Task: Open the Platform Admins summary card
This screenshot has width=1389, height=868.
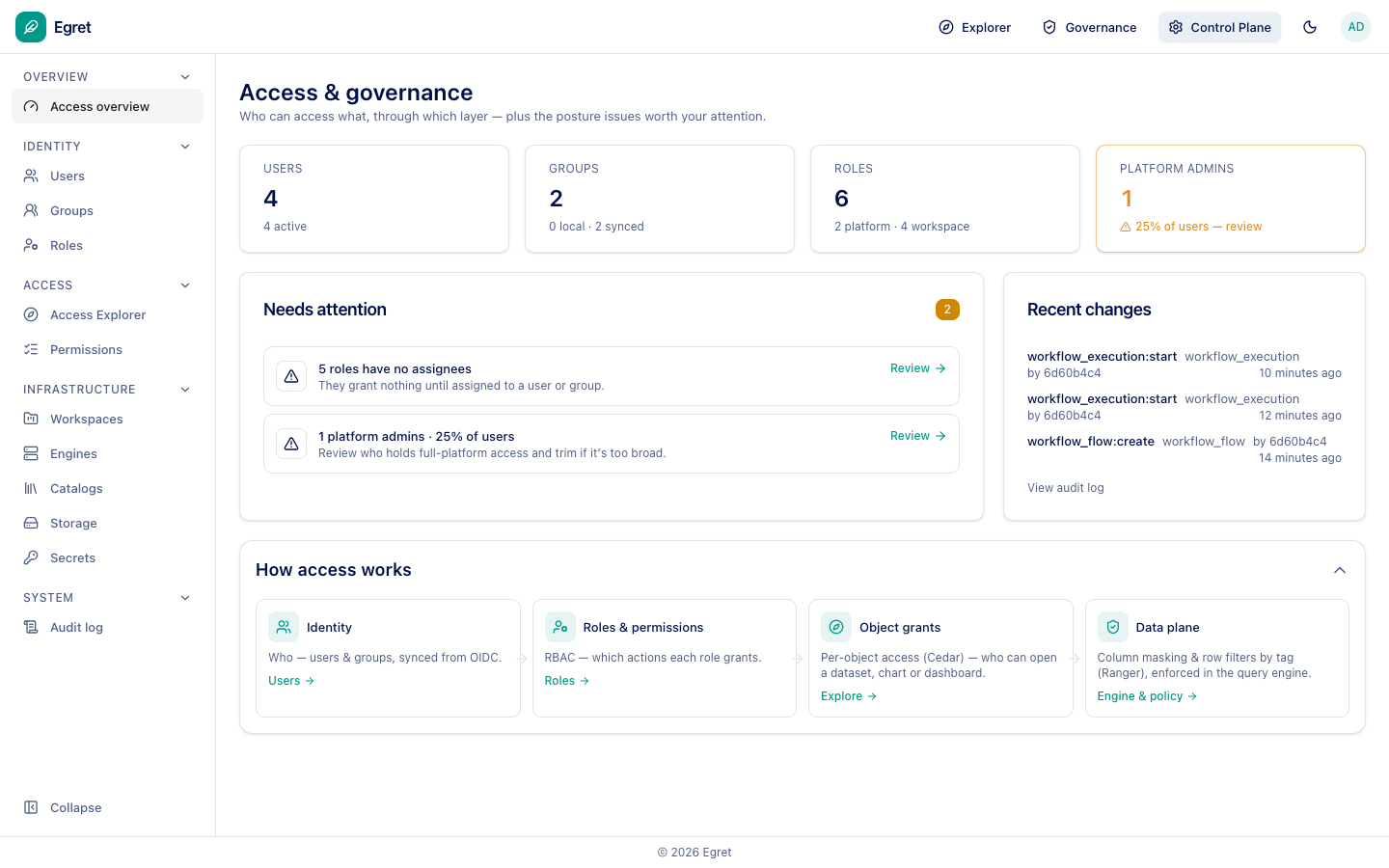Action: [1231, 199]
